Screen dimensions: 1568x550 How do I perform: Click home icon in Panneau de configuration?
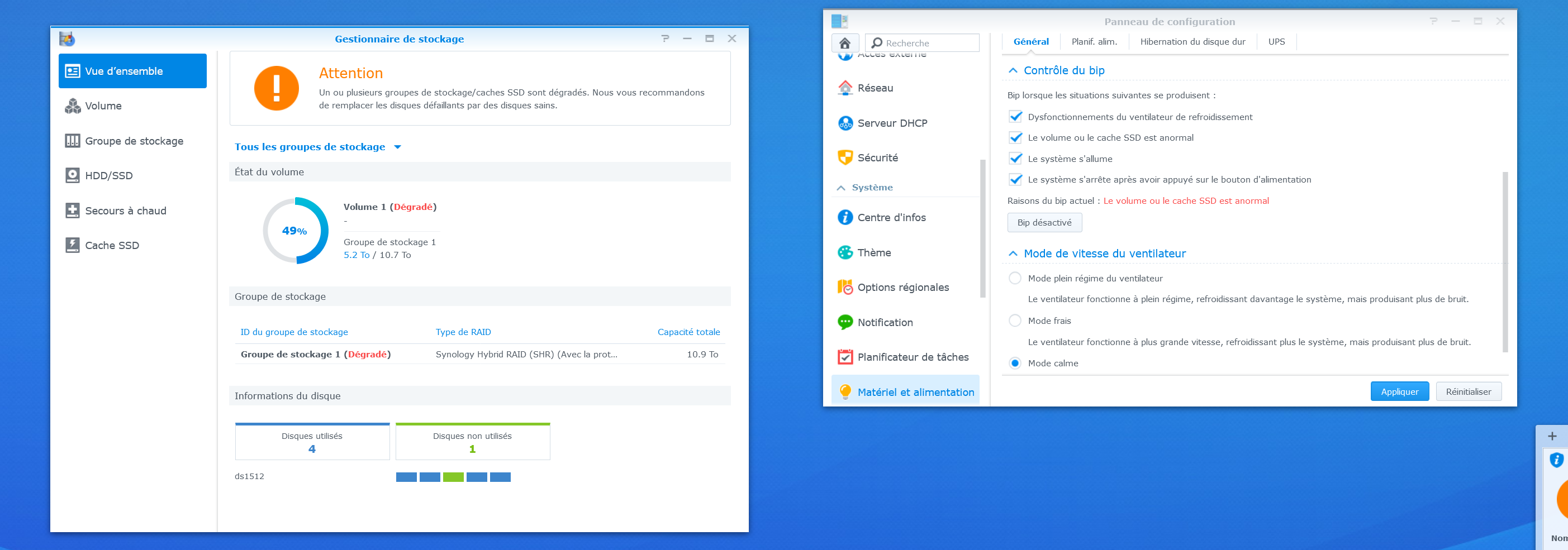pos(845,43)
